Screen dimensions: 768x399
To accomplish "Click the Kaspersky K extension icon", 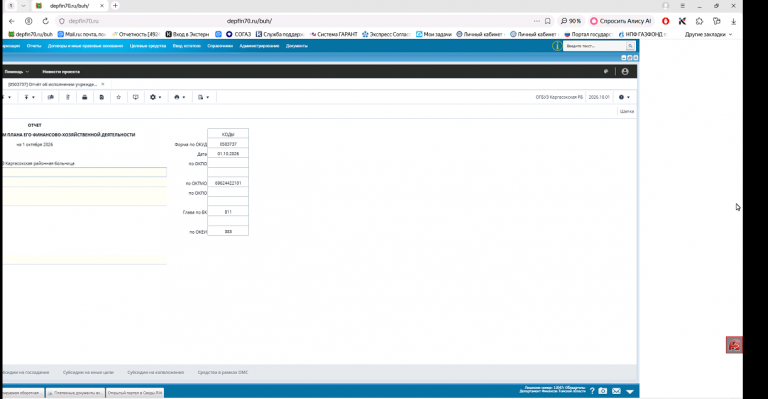I will point(682,21).
